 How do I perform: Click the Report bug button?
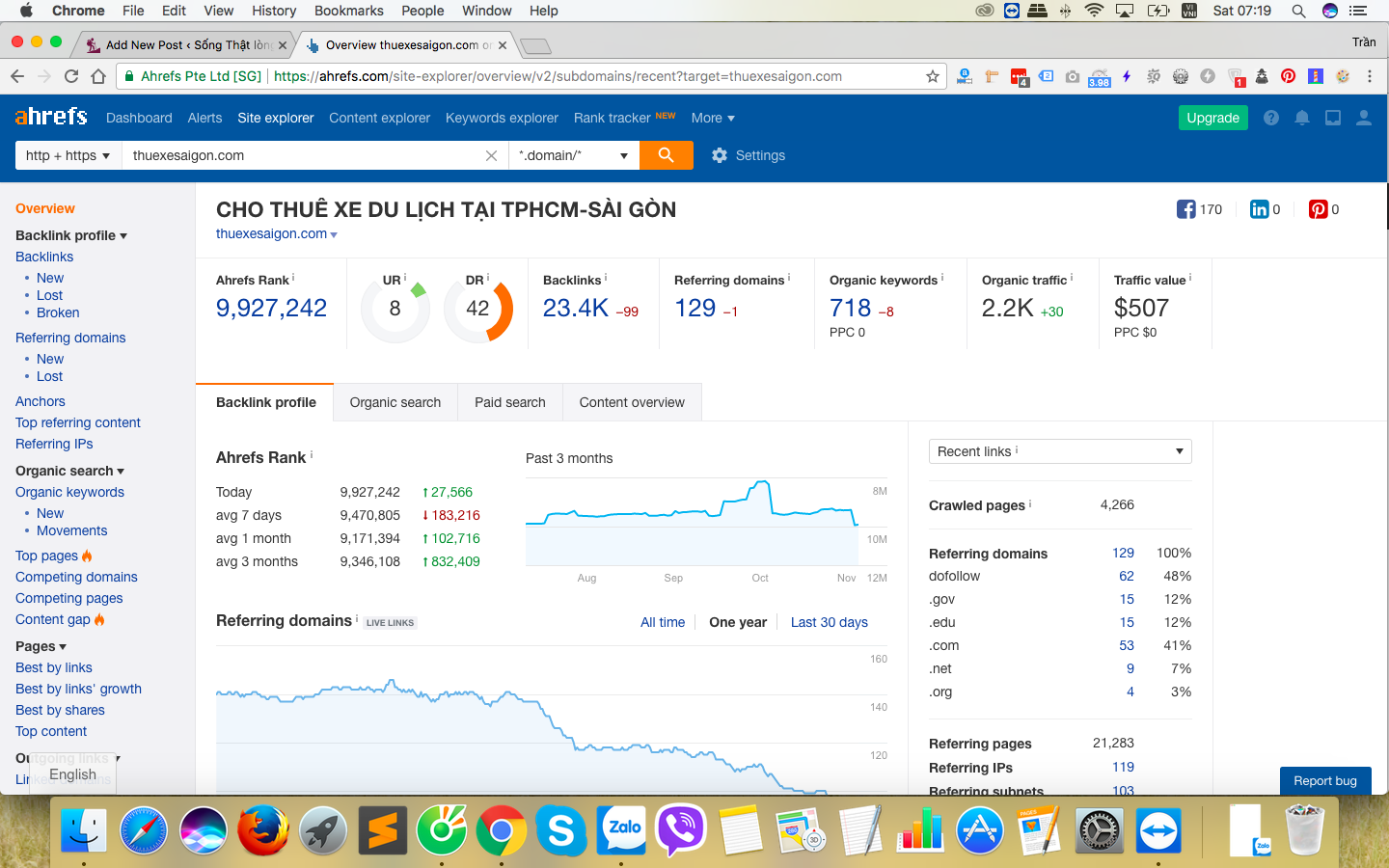tap(1325, 780)
